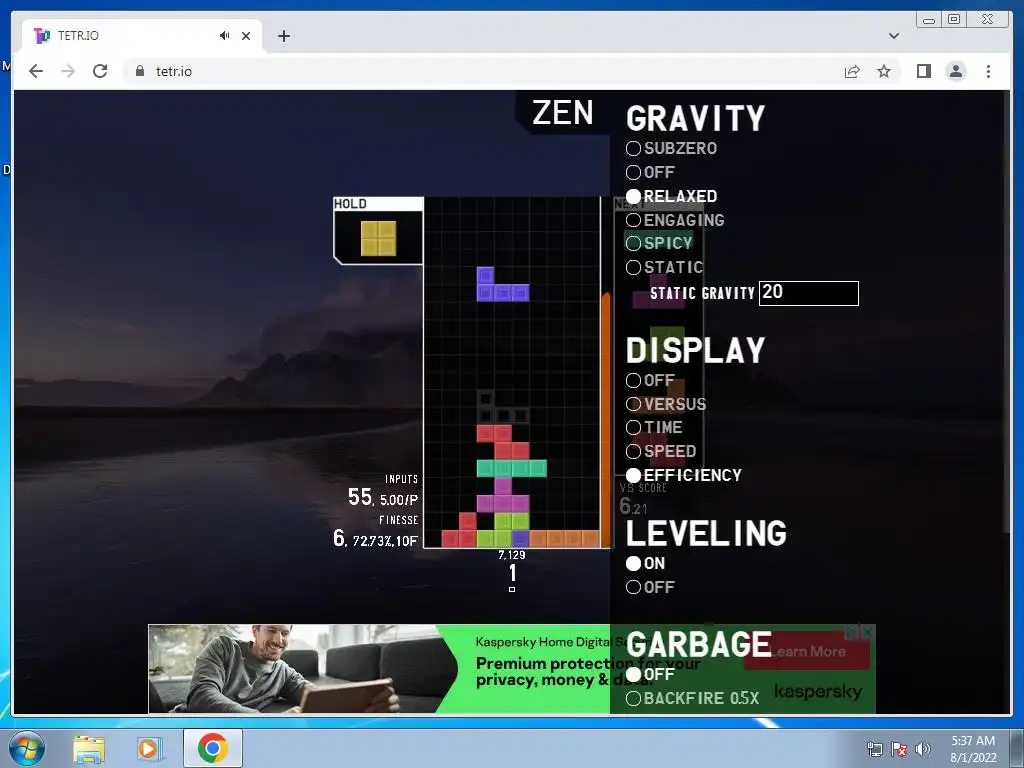Select Static gravity
This screenshot has height=768, width=1024.
665,267
